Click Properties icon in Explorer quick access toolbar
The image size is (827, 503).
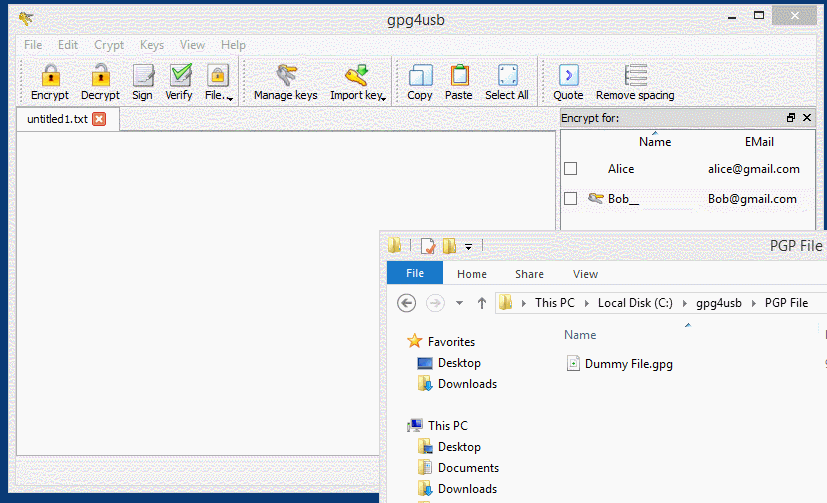click(428, 246)
